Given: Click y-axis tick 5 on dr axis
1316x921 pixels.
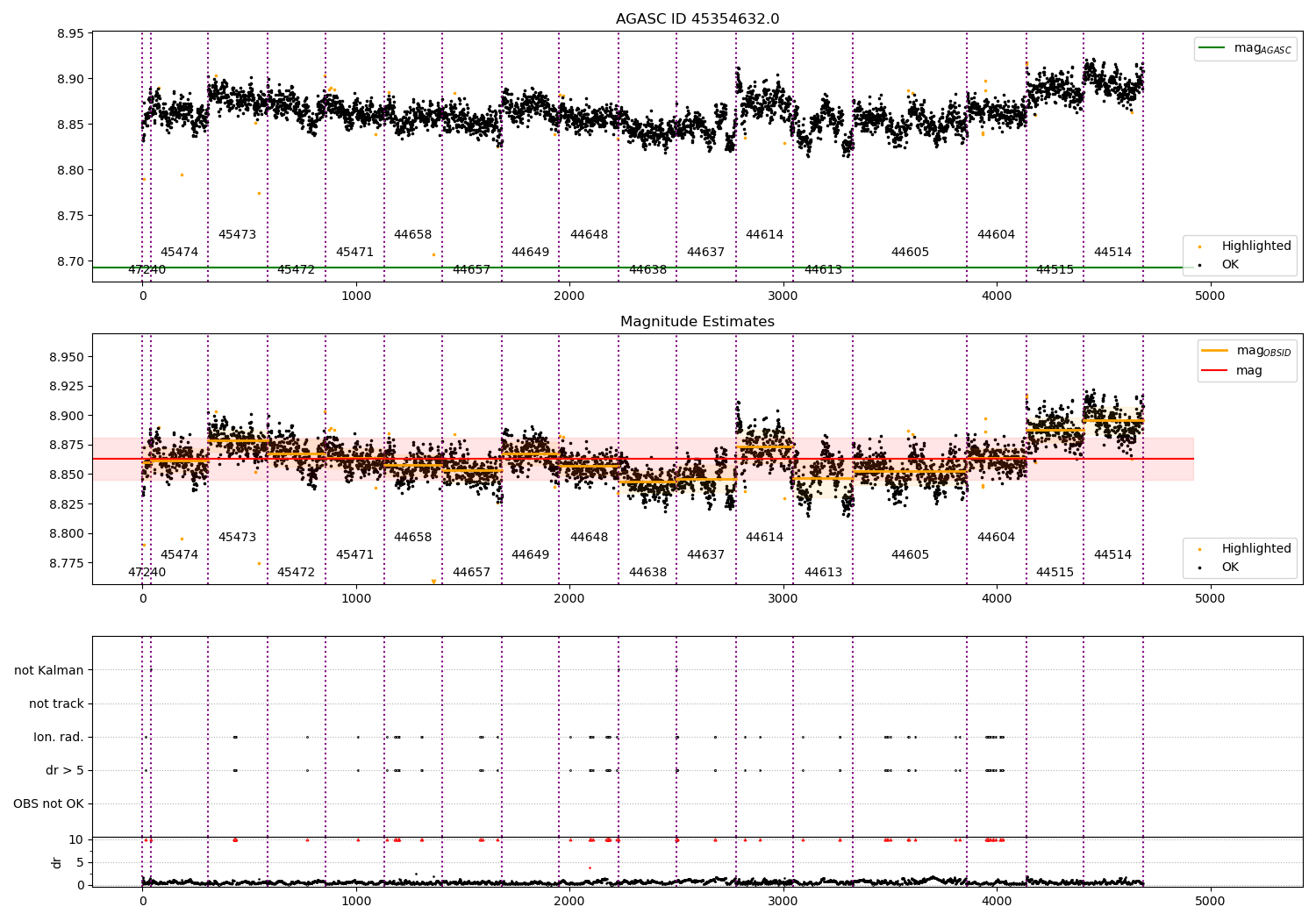Looking at the screenshot, I should click(80, 862).
